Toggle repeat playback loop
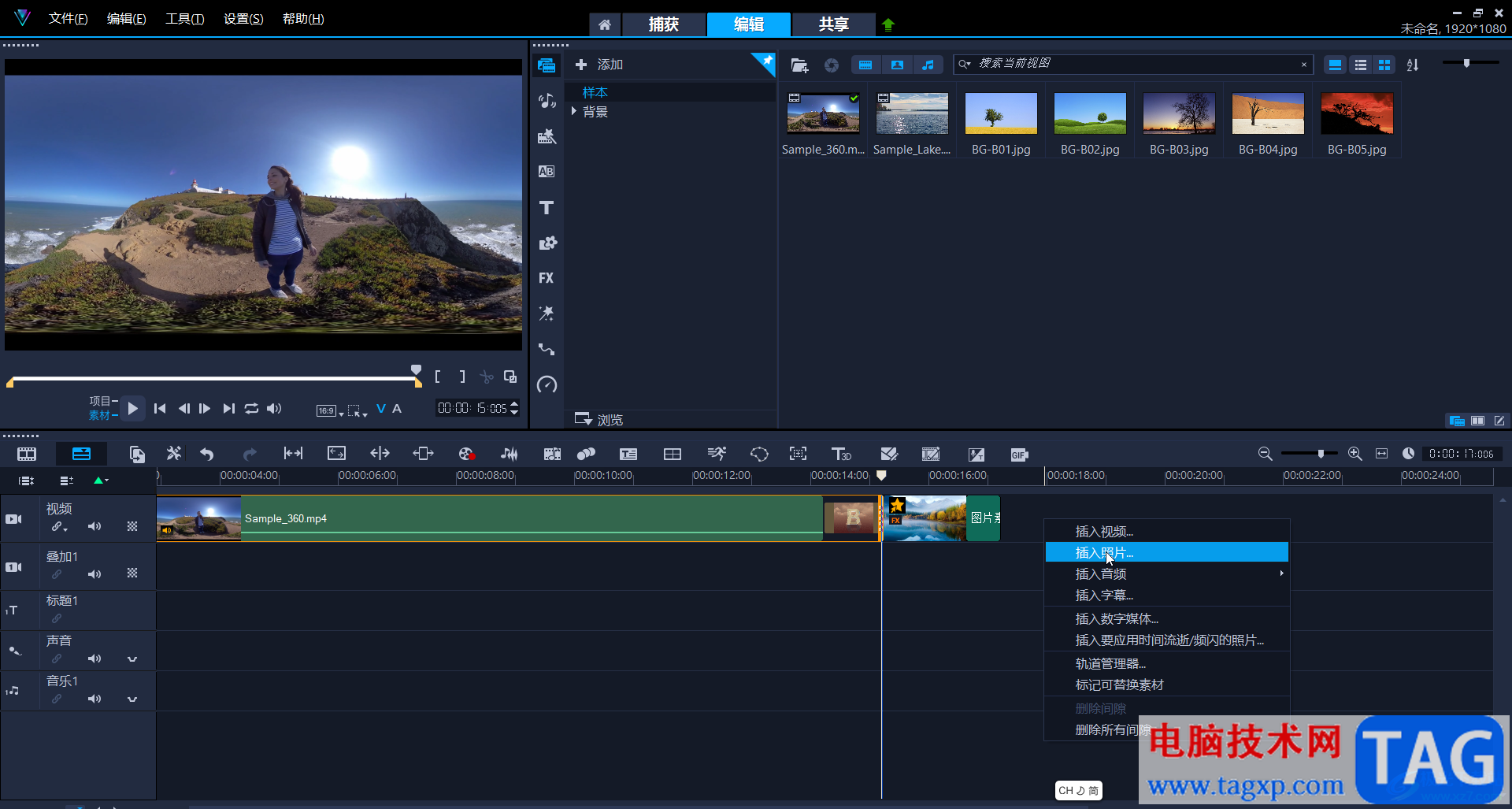 [251, 408]
